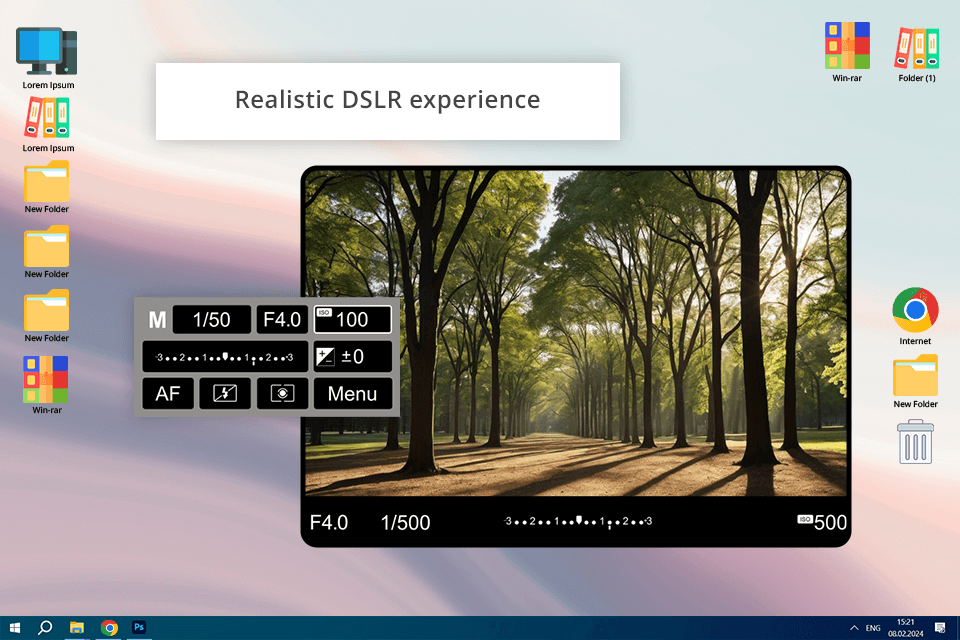Click the AF autofocus button

coord(168,393)
